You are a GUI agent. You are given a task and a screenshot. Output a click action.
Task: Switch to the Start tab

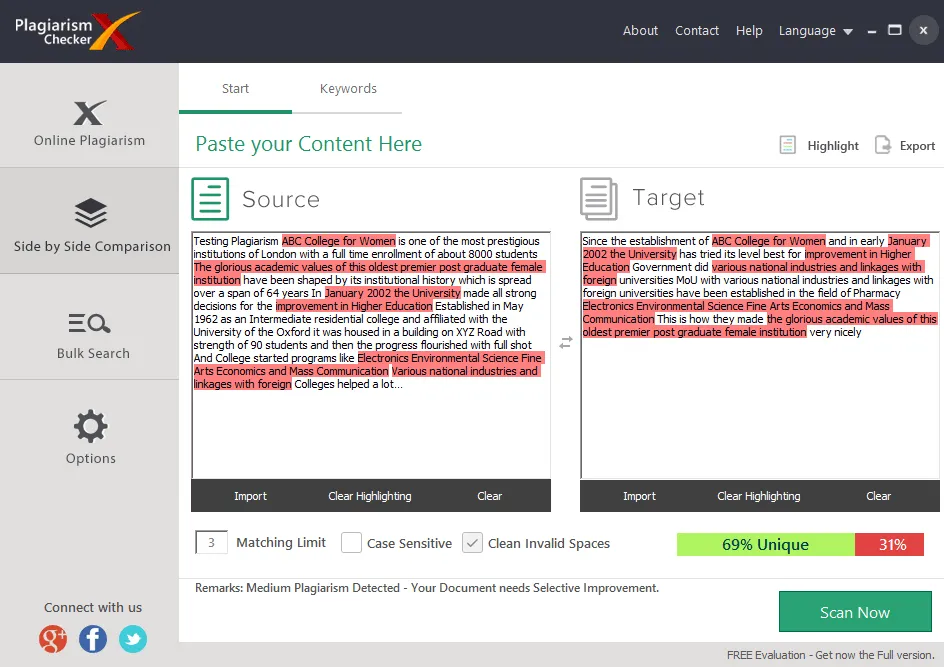(x=235, y=89)
